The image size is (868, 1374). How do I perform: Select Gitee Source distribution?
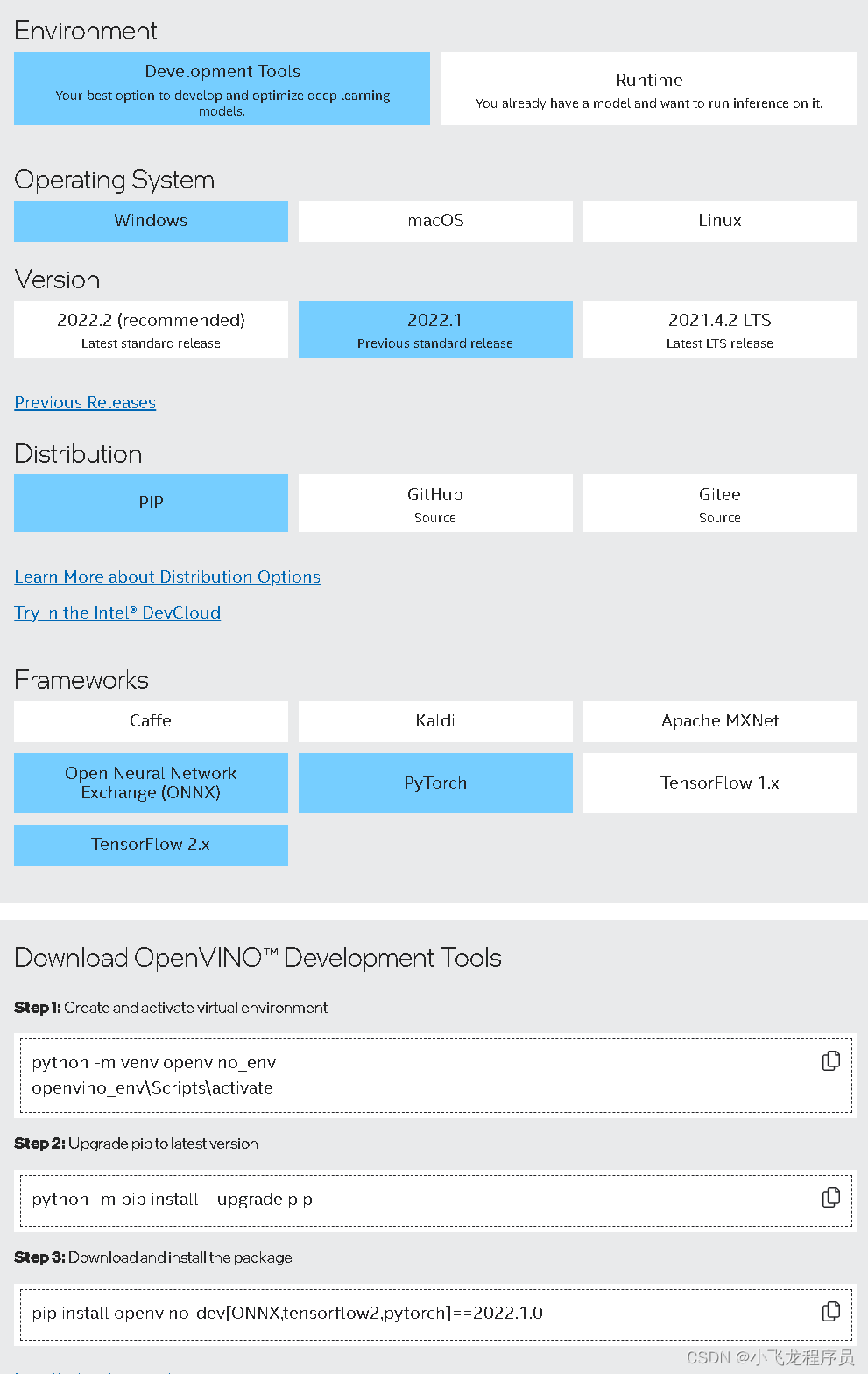click(720, 503)
